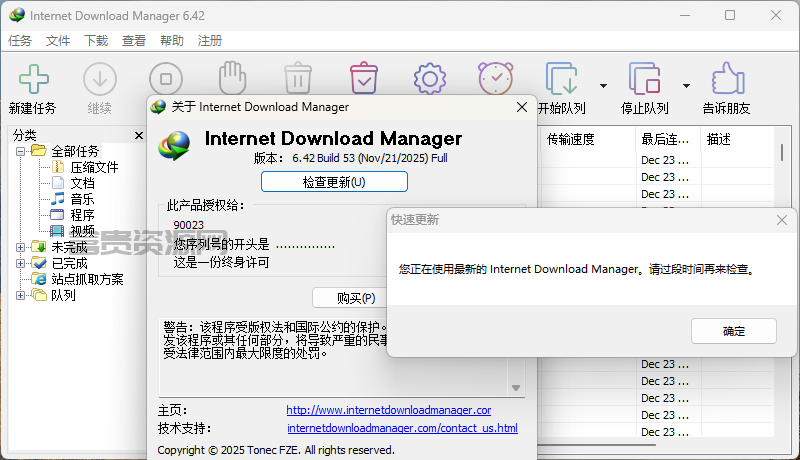Click the 传输速度 column header
Image resolution: width=800 pixels, height=460 pixels.
pyautogui.click(x=588, y=139)
